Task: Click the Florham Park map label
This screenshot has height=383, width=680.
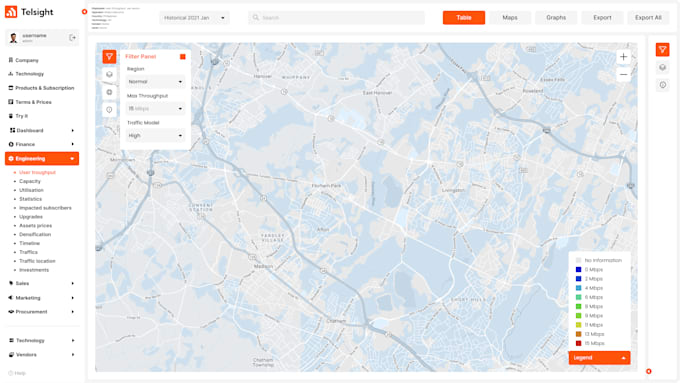Action: pos(326,186)
